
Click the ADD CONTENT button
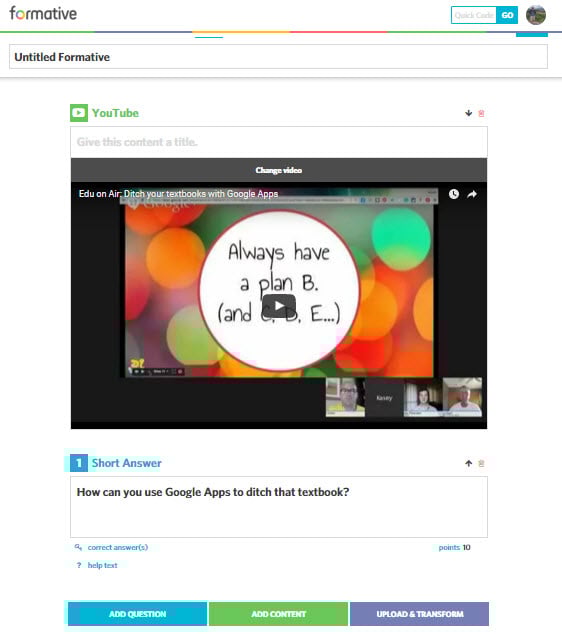point(279,614)
